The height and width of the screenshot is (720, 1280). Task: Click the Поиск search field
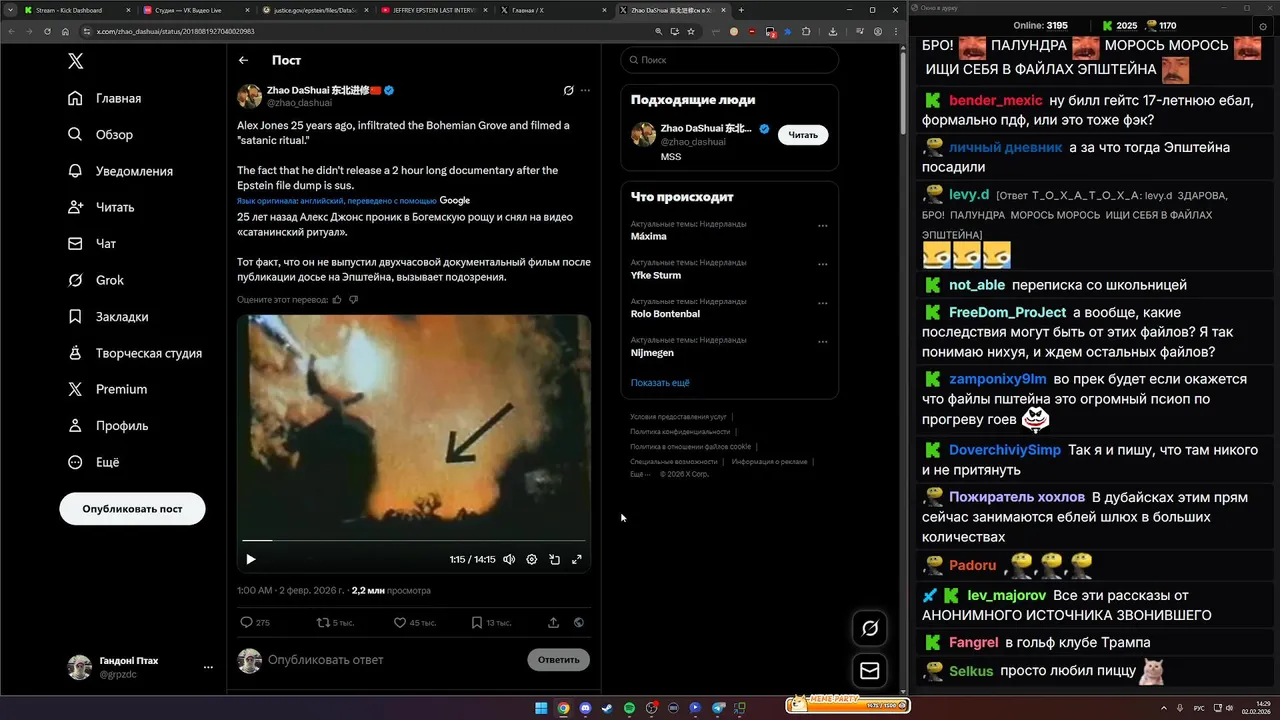729,60
